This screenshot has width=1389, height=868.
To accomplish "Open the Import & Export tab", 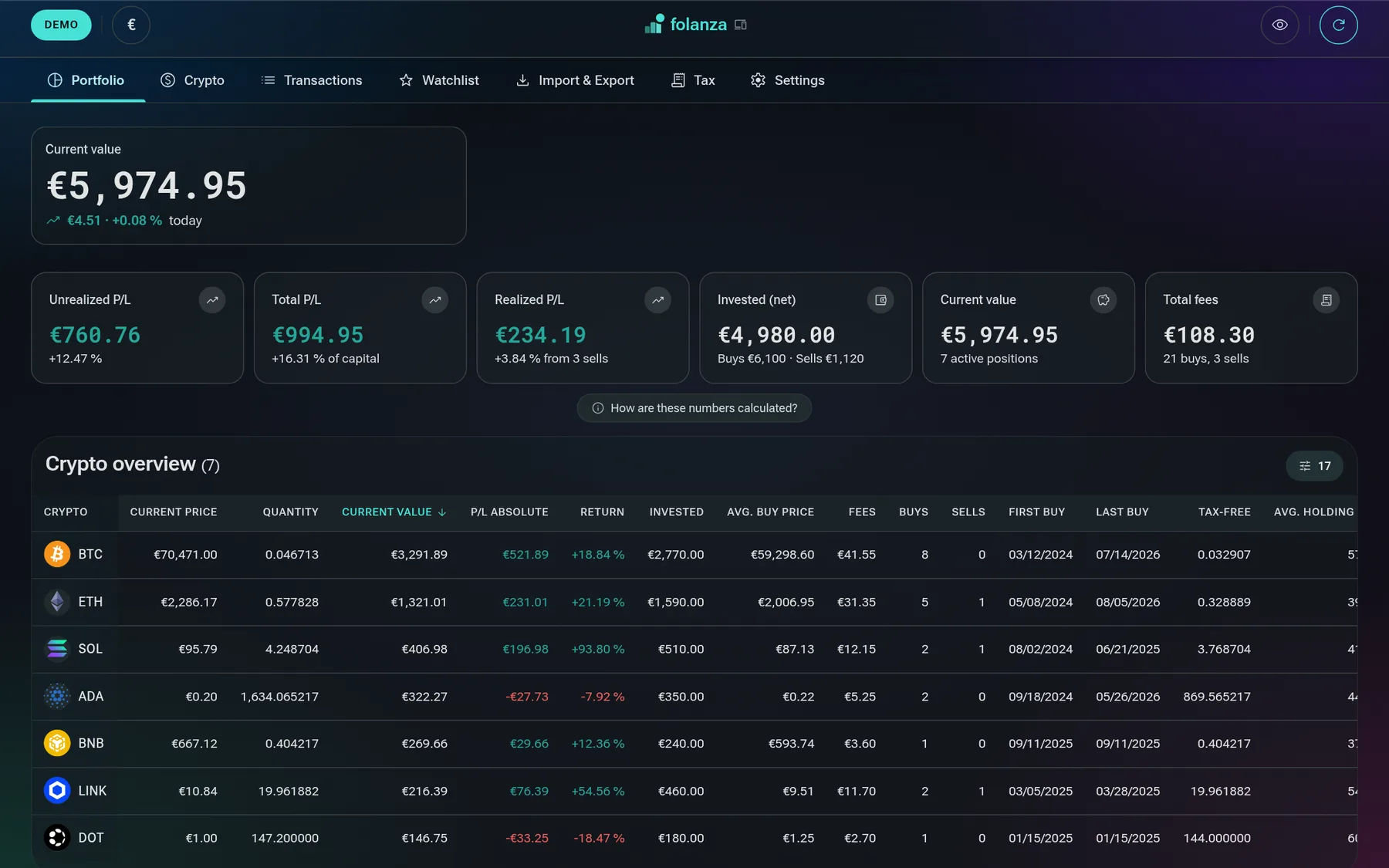I will click(x=575, y=80).
